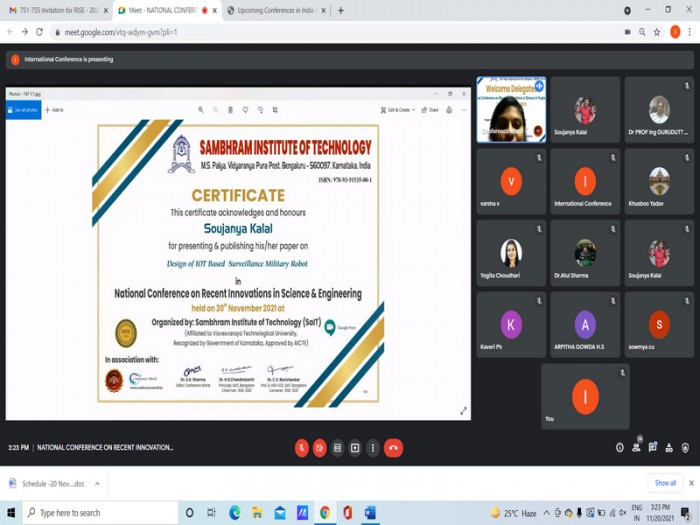Open Microsoft Word from the taskbar

coord(369,513)
